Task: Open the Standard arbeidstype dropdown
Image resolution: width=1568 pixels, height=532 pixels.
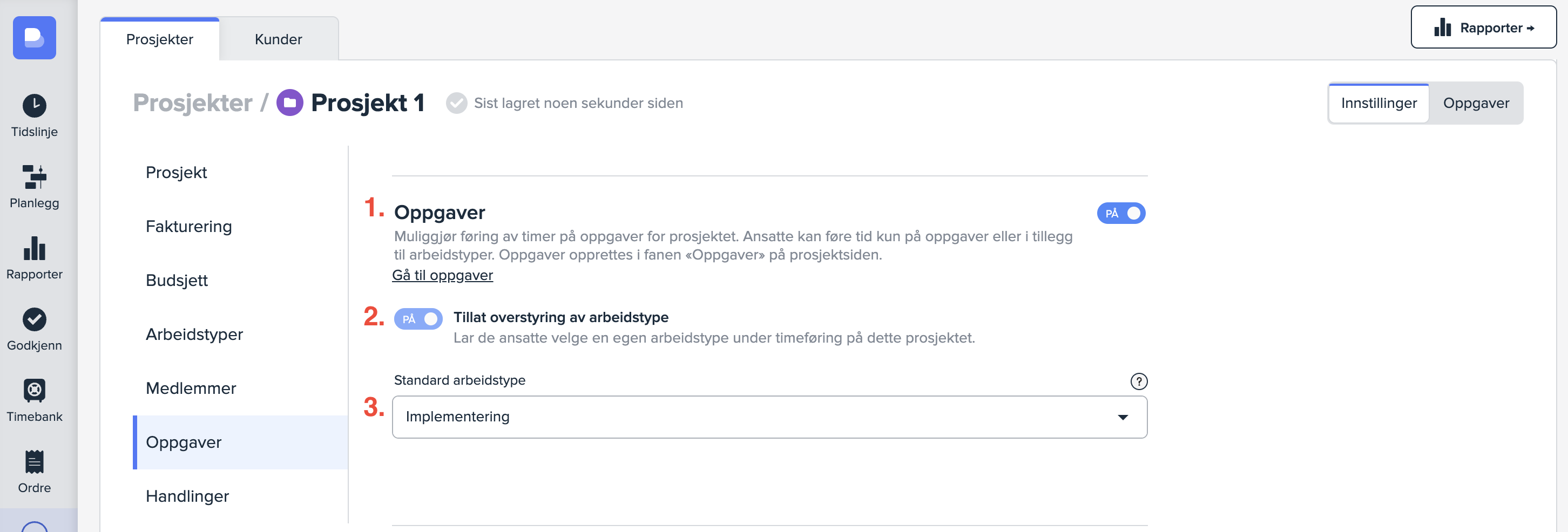Action: point(769,417)
